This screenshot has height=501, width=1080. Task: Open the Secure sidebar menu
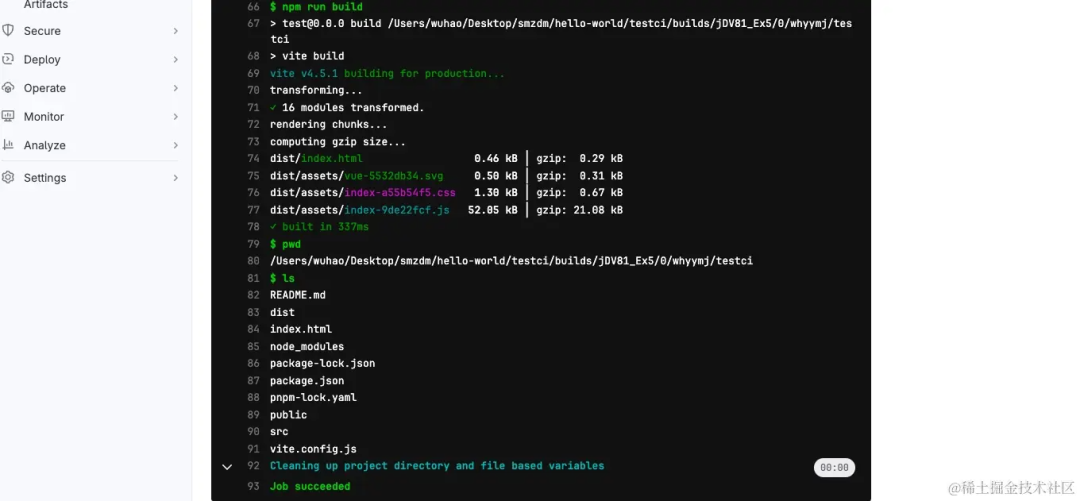42,31
